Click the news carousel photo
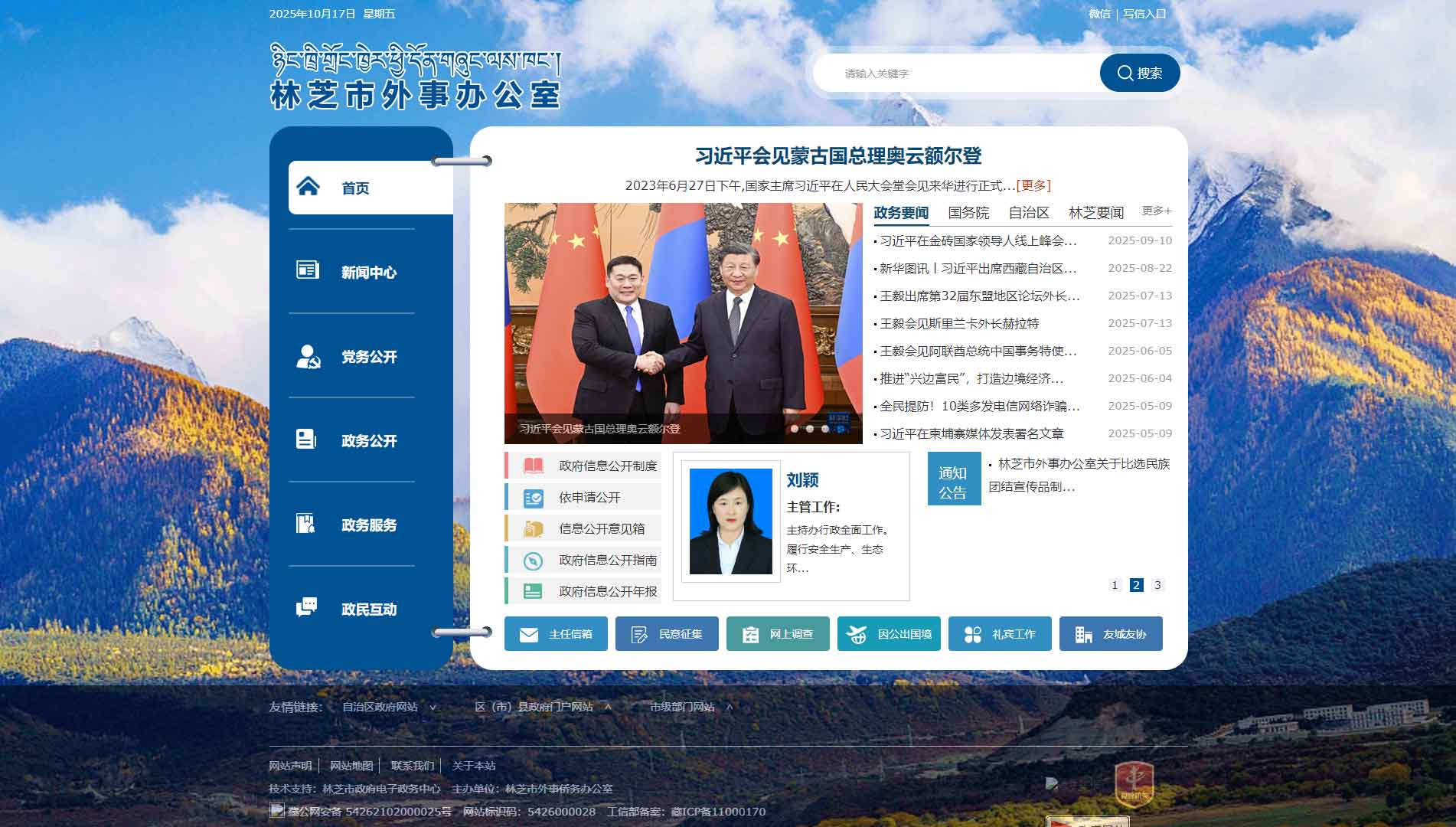 click(x=684, y=323)
